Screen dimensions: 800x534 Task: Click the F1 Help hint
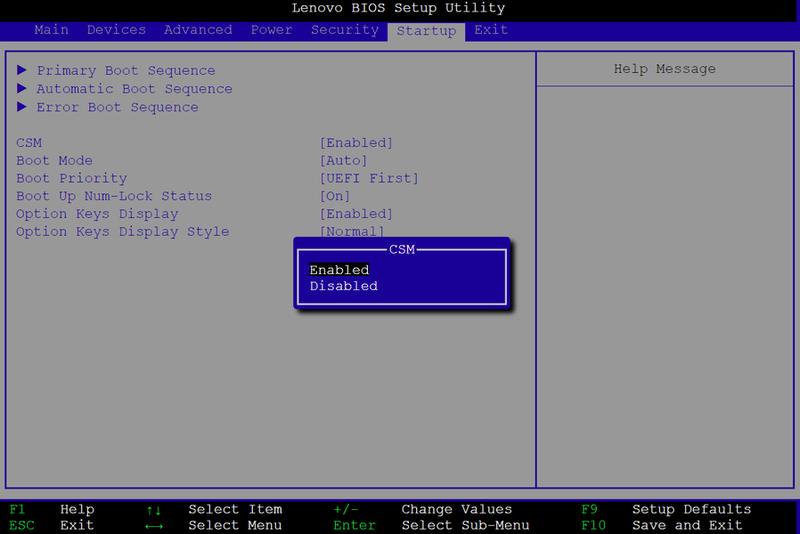[x=52, y=509]
